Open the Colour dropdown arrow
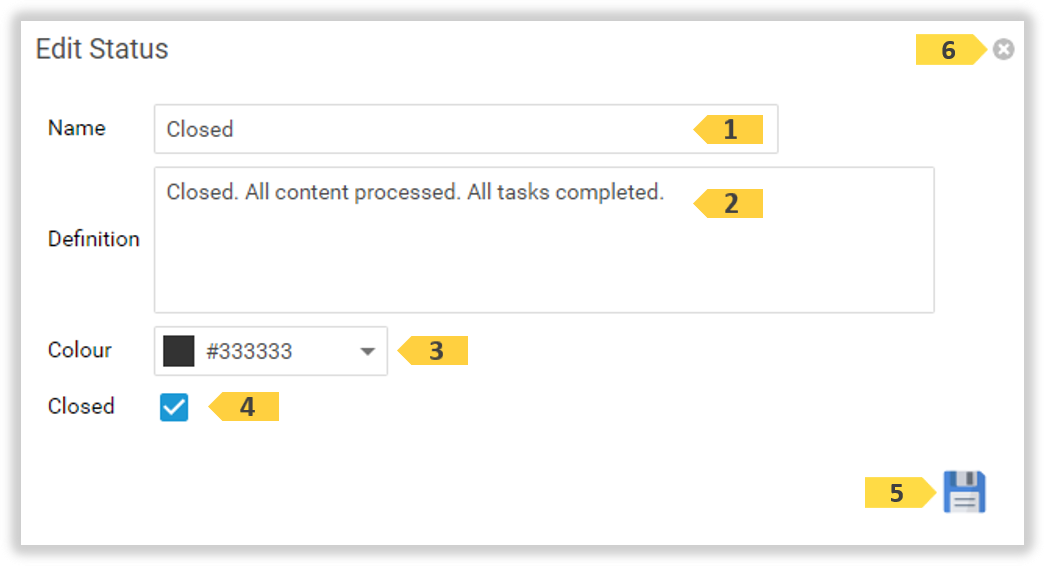Viewport: 1045px width, 566px height. 367,352
